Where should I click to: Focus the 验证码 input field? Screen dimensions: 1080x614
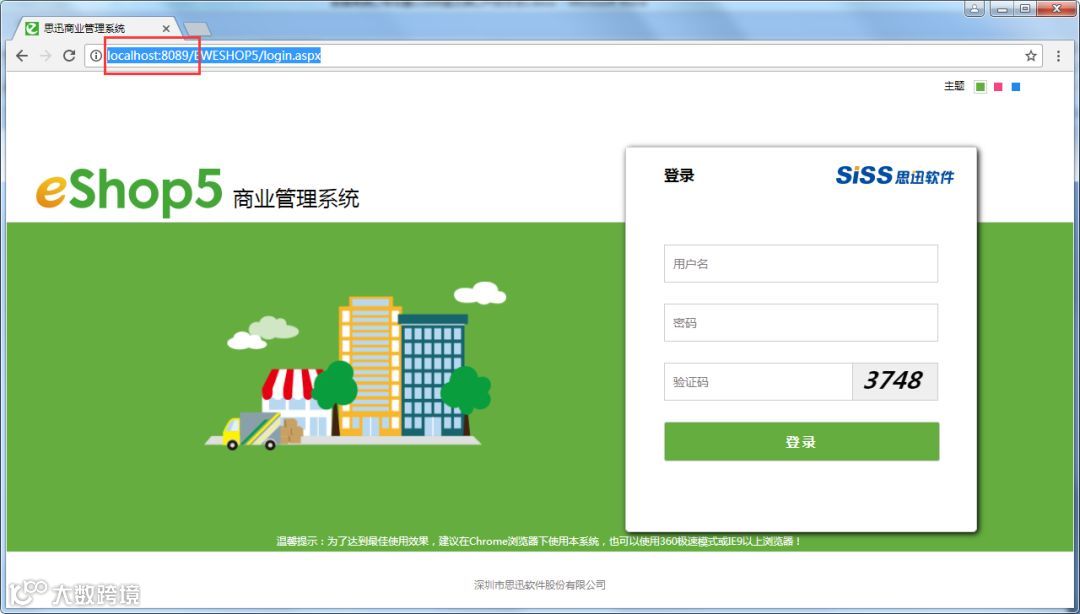pyautogui.click(x=758, y=382)
